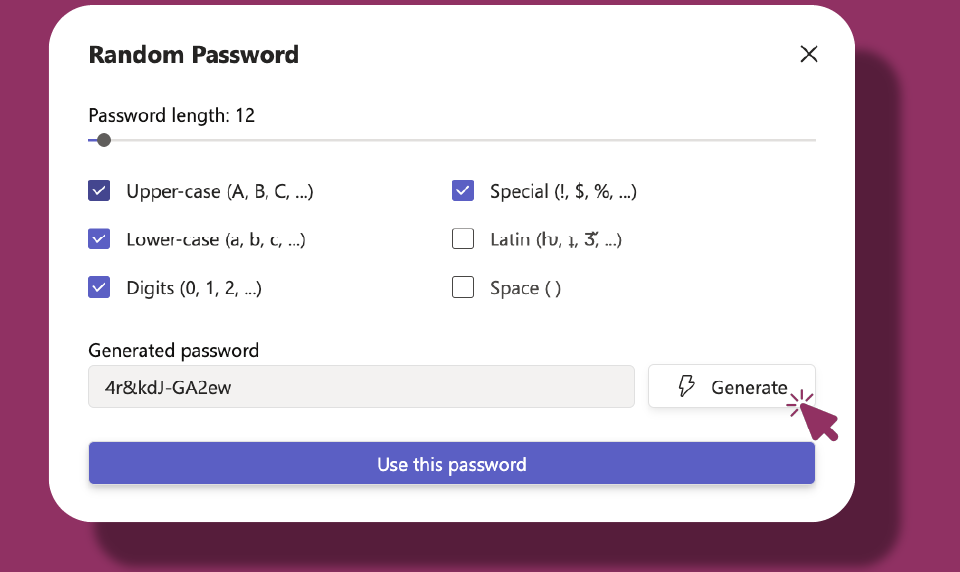Click the password length slider track

click(452, 140)
